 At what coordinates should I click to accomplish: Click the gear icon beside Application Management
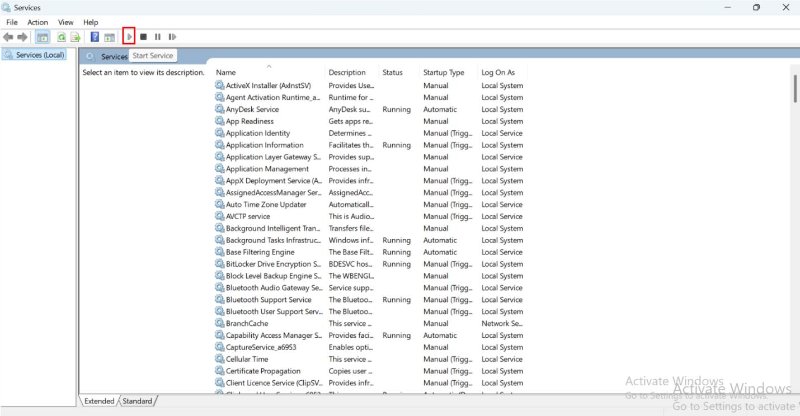pyautogui.click(x=219, y=168)
